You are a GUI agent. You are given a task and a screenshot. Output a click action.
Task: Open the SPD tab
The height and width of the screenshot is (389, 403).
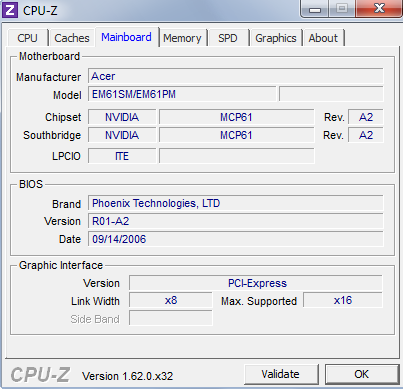coord(228,38)
